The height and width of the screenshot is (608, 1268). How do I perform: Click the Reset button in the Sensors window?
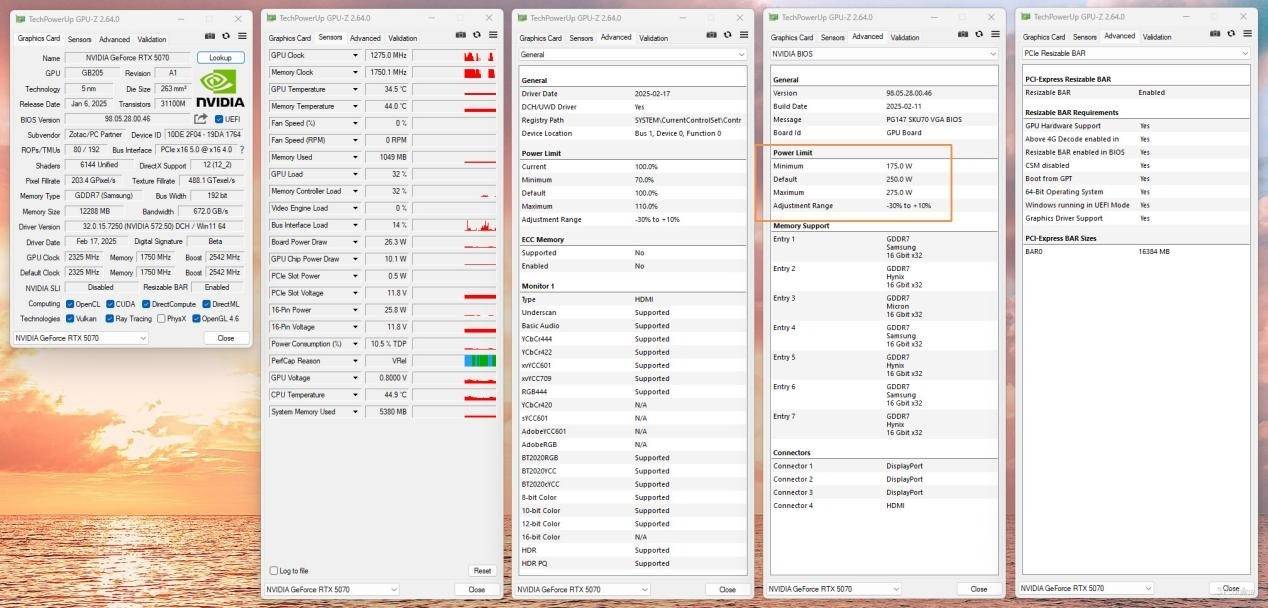(x=482, y=571)
